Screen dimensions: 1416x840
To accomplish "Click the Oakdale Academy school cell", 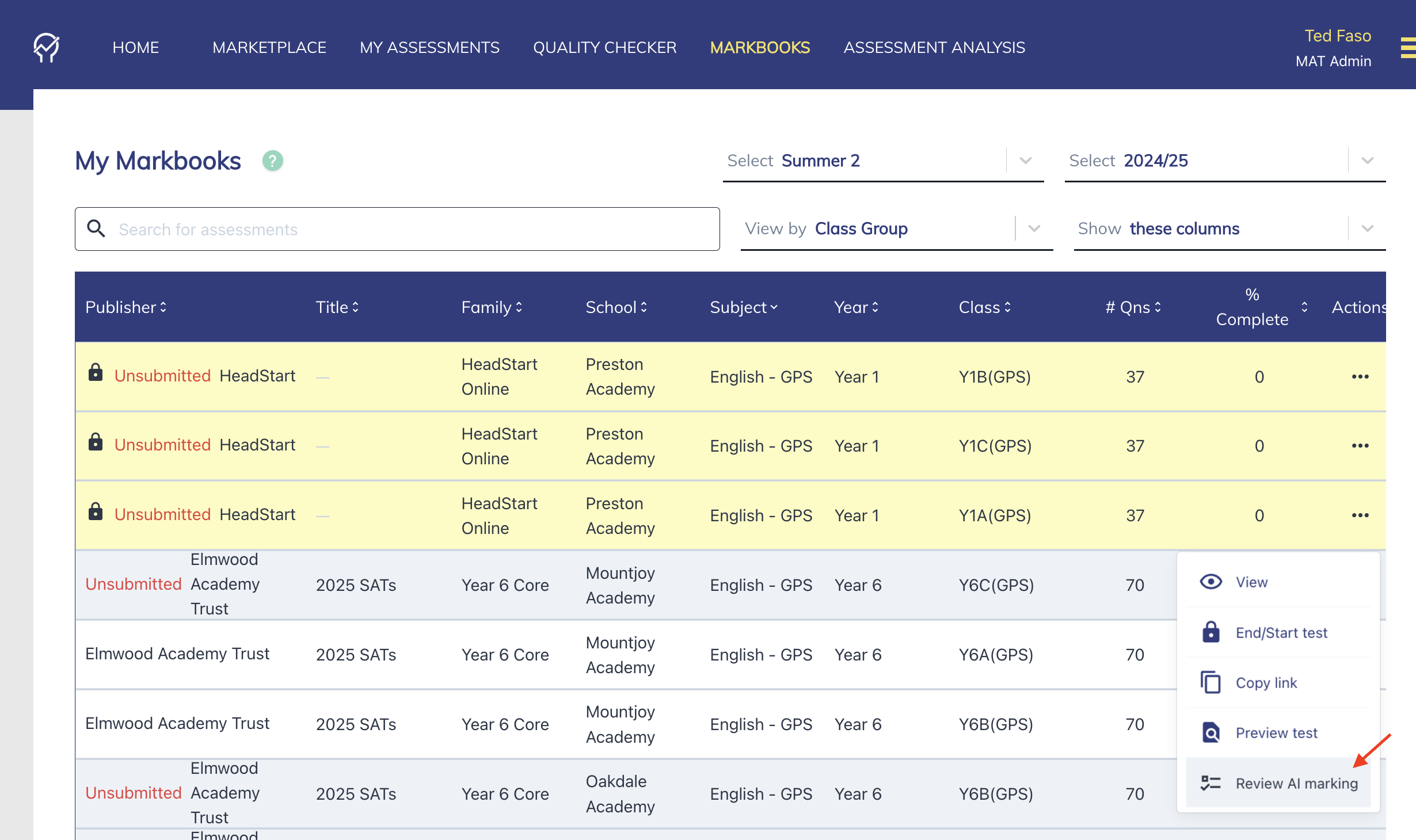I will pos(620,793).
